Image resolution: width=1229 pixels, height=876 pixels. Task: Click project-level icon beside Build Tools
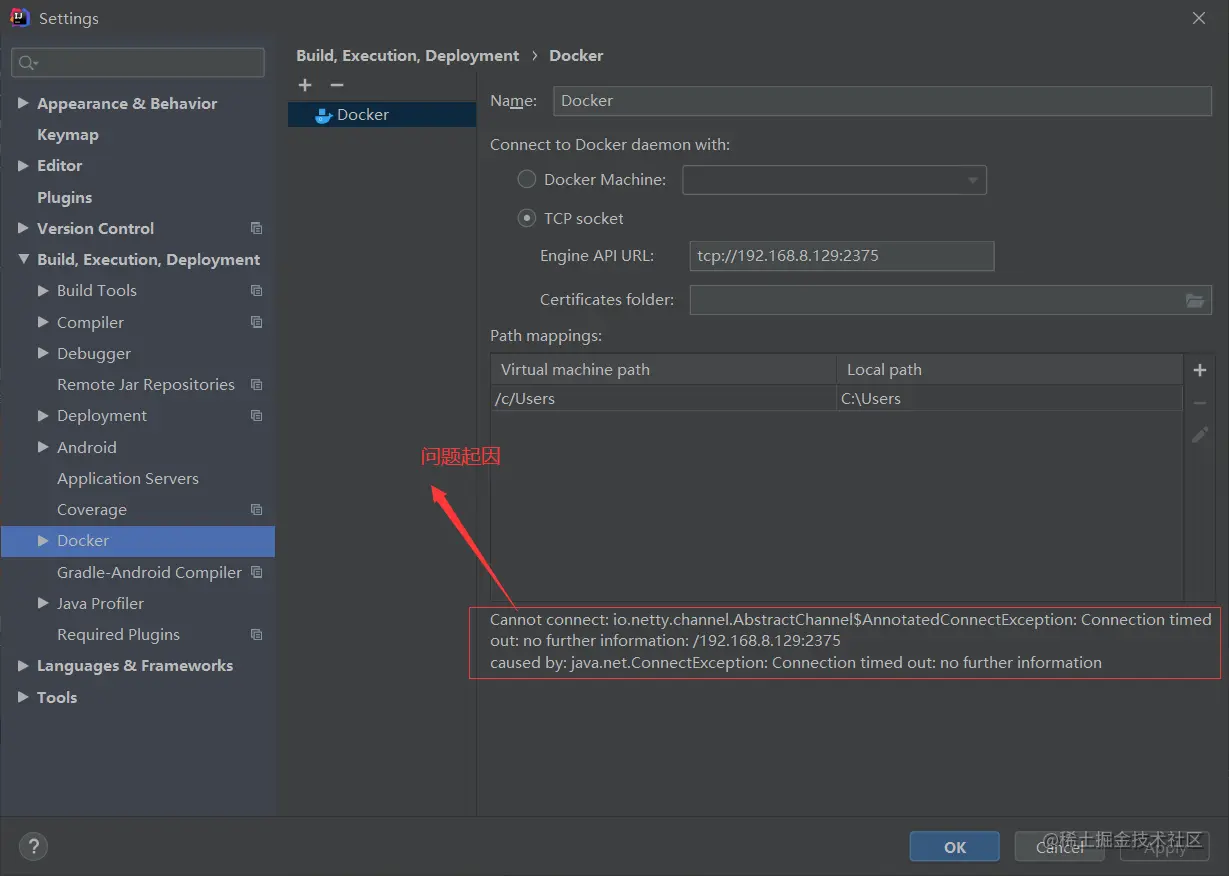pyautogui.click(x=257, y=290)
